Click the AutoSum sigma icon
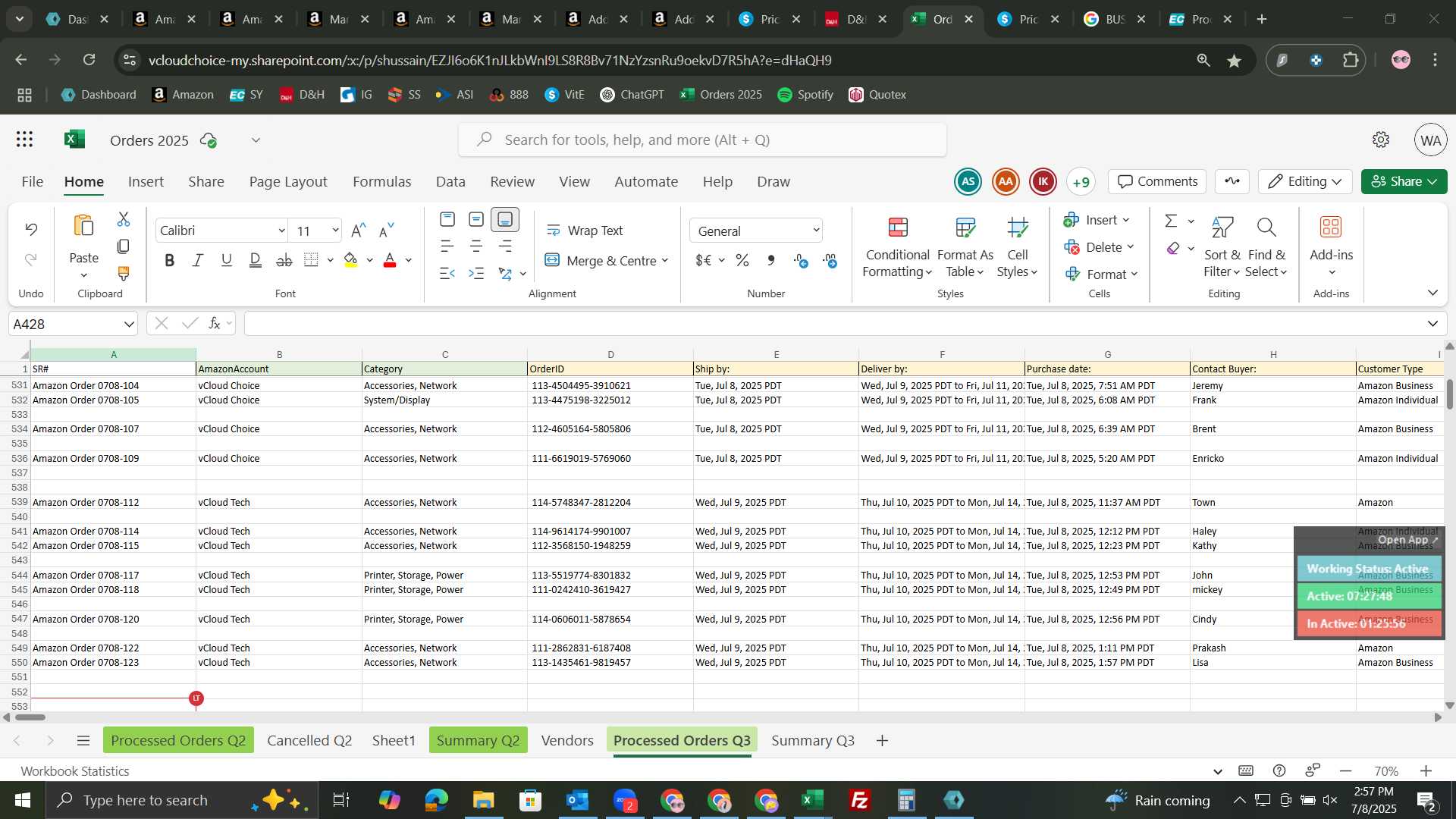Screen dimensions: 1456x819 pyautogui.click(x=1171, y=221)
